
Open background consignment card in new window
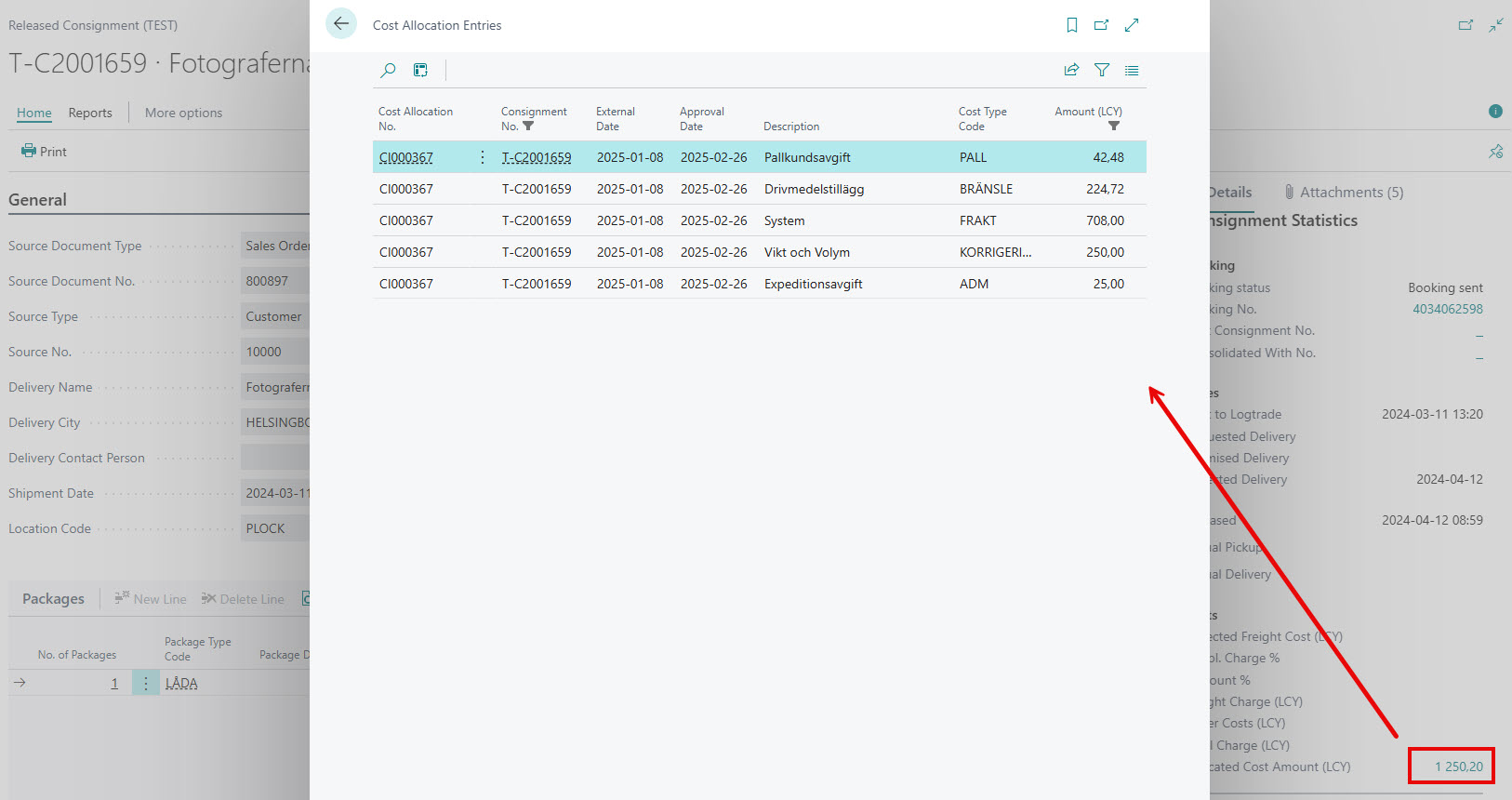[1466, 25]
